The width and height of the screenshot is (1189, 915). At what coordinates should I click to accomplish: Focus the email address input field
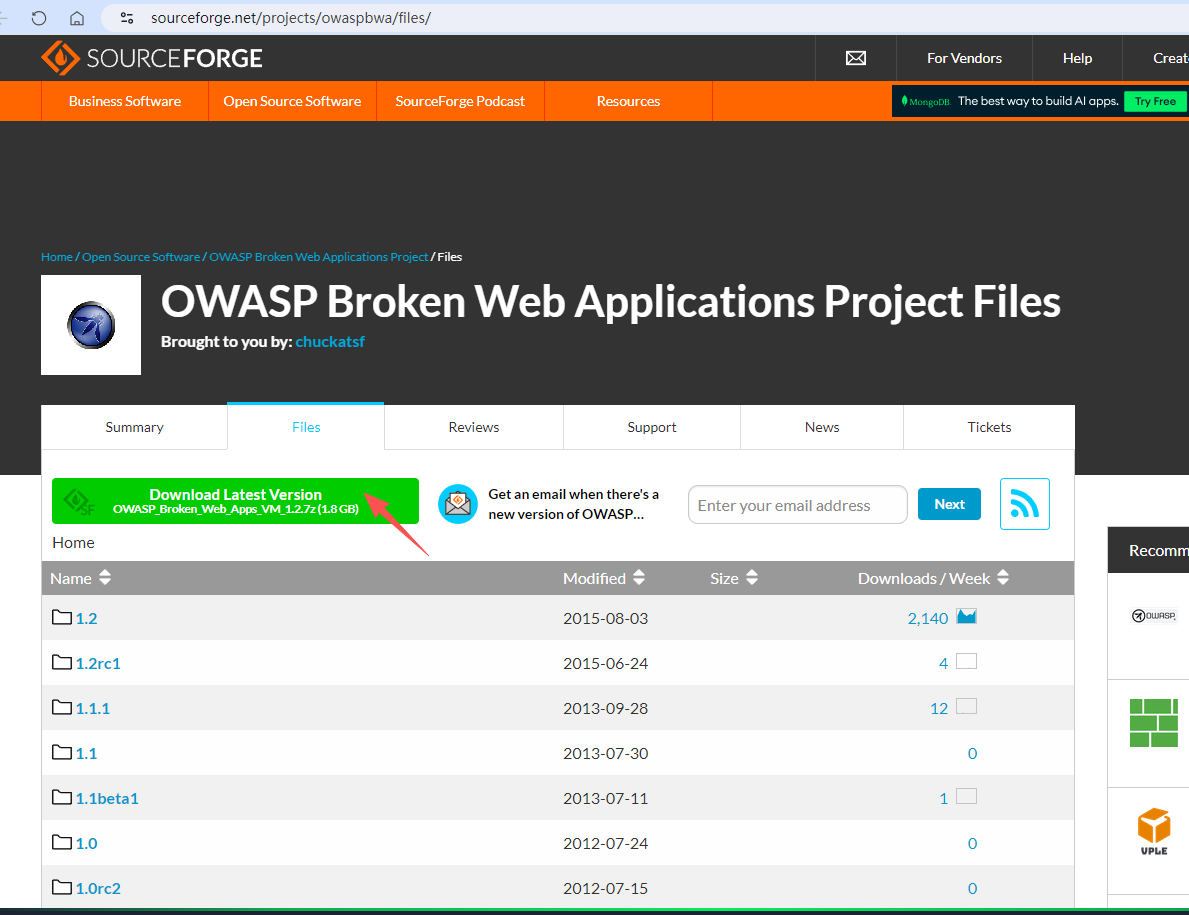pyautogui.click(x=798, y=505)
